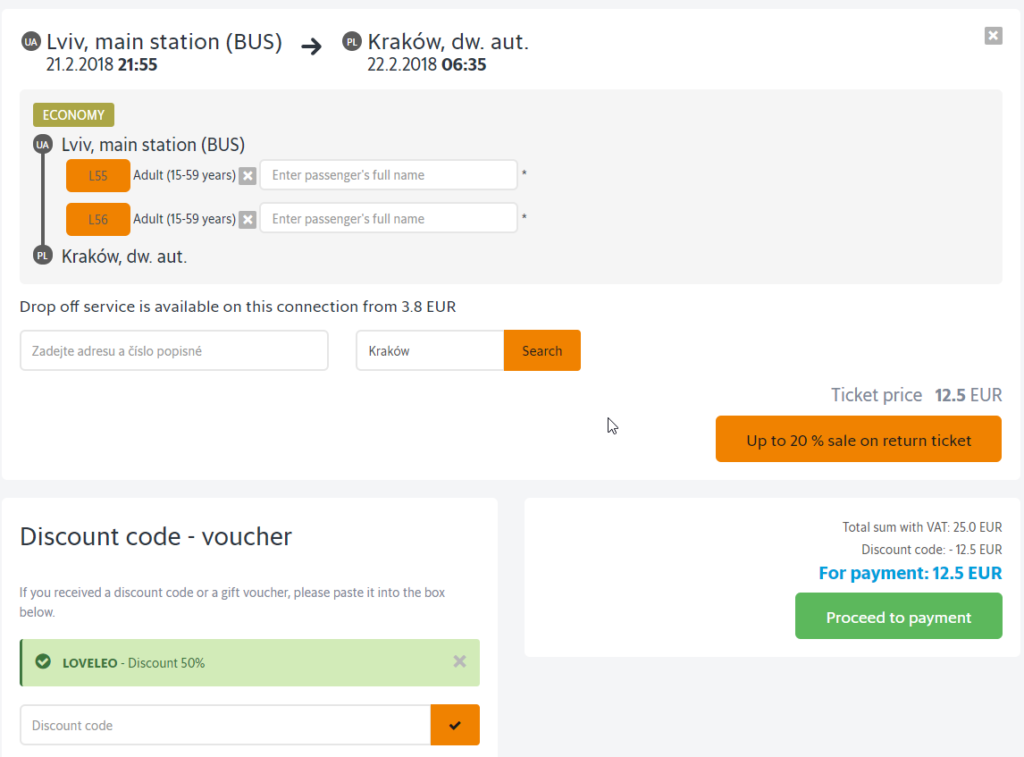Click PL stop marker in route list
This screenshot has height=757, width=1024.
point(43,255)
